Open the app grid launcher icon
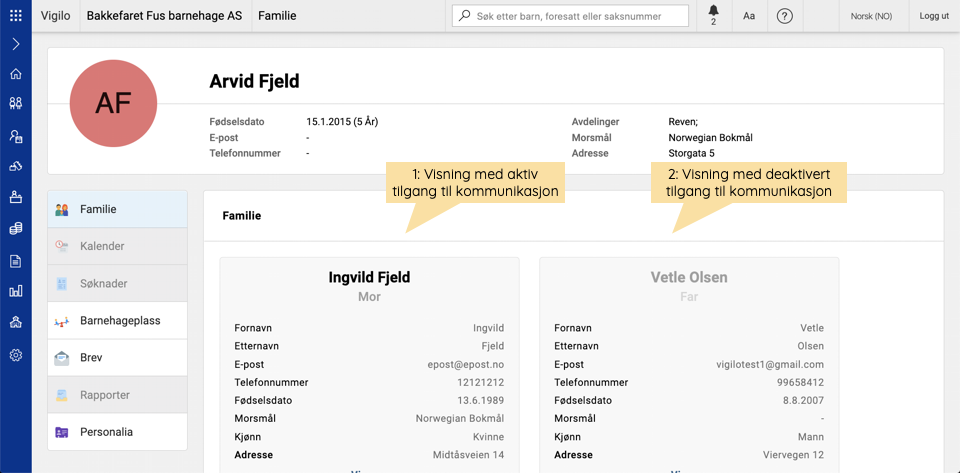The image size is (960, 473). tap(16, 16)
